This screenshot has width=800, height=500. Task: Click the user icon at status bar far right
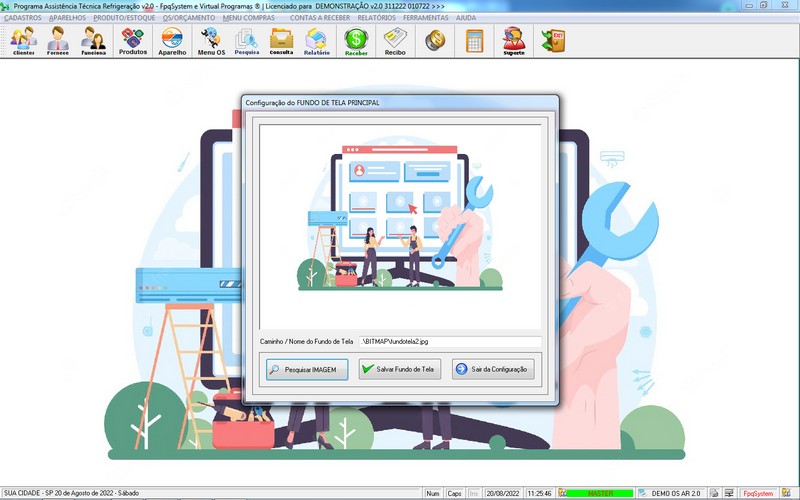786,493
